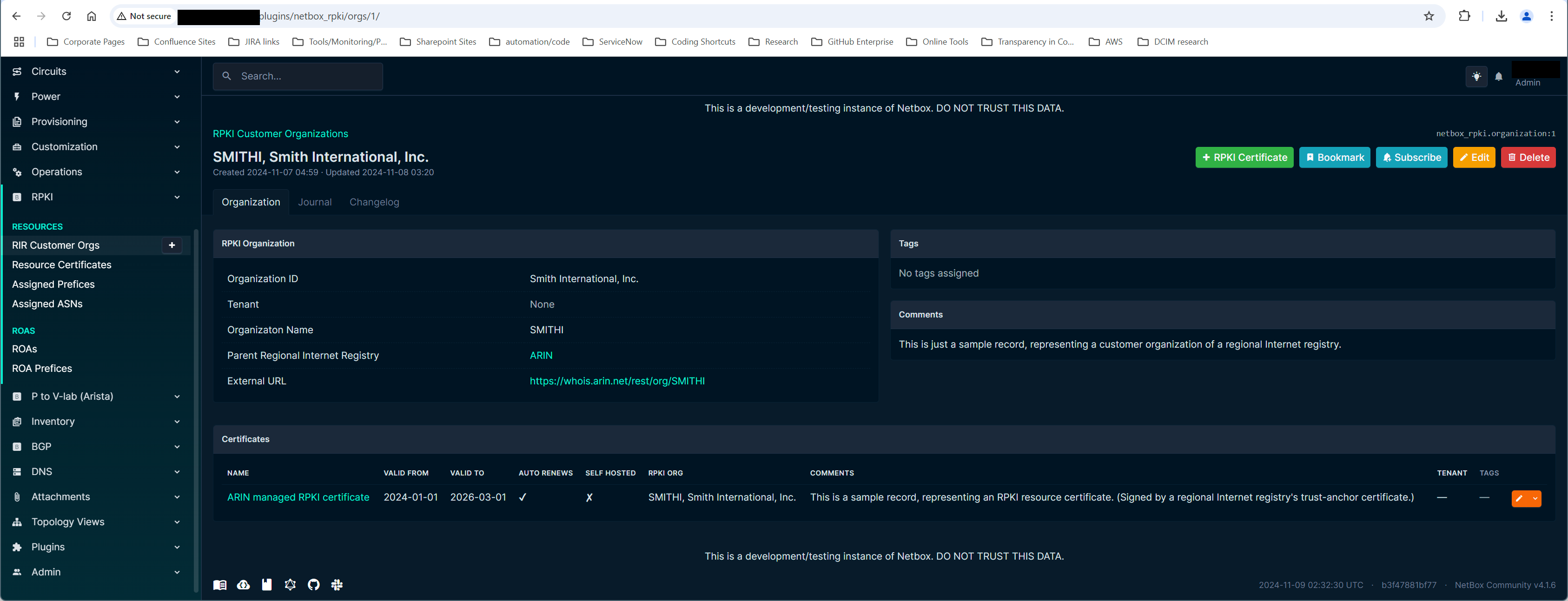This screenshot has width=1568, height=601.
Task: Open browser downloads icon
Action: 1501,16
